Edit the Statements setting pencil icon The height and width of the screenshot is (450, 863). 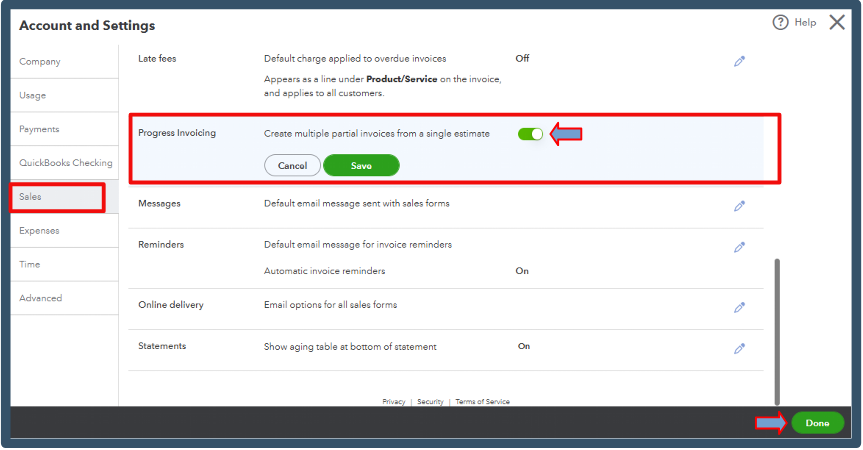pyautogui.click(x=739, y=349)
